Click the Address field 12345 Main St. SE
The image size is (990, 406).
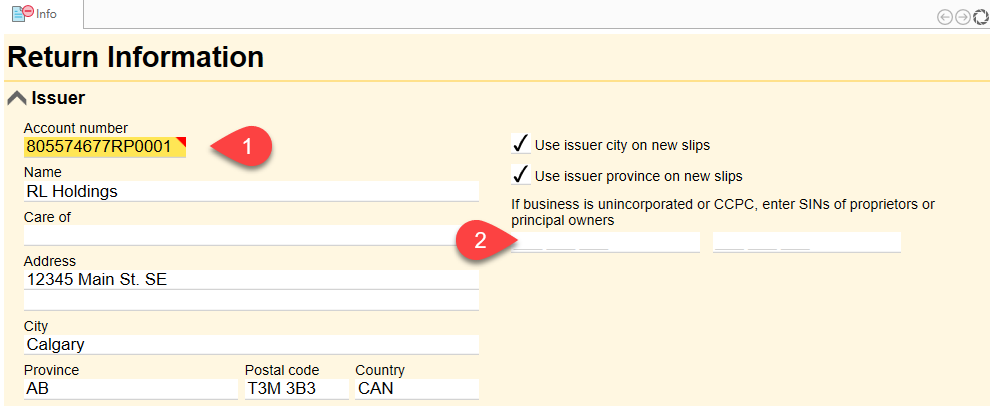pos(250,279)
